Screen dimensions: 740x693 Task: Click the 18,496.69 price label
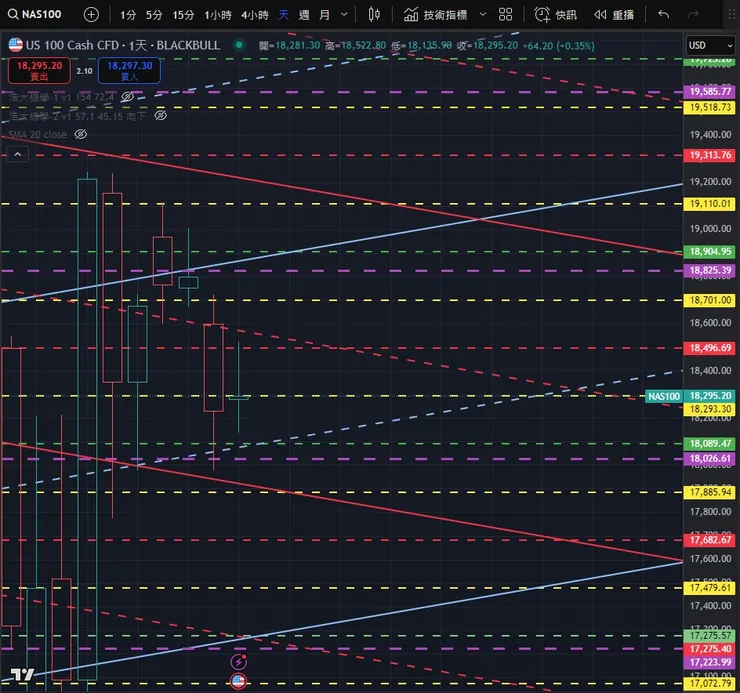pyautogui.click(x=710, y=348)
